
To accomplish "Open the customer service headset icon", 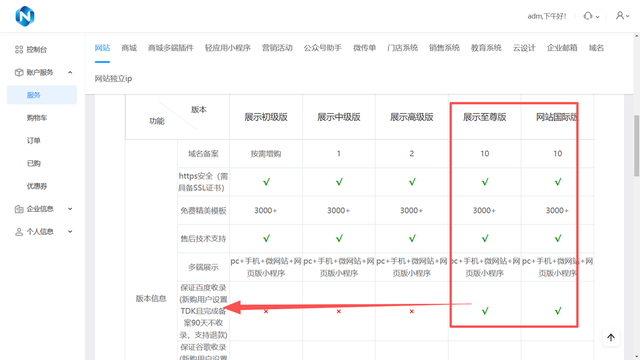I will coord(587,16).
